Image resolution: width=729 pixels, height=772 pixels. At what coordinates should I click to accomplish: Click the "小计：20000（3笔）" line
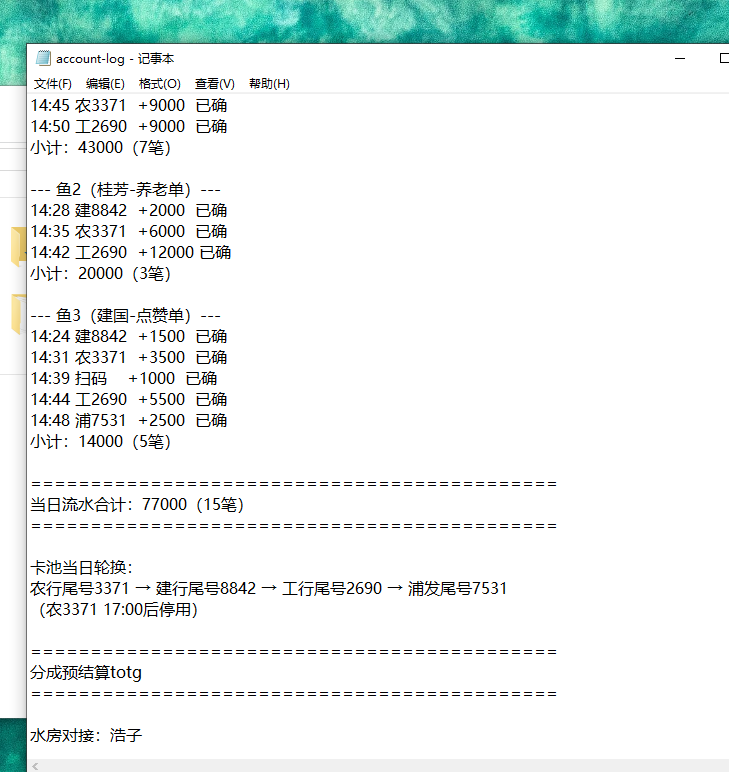[100, 274]
